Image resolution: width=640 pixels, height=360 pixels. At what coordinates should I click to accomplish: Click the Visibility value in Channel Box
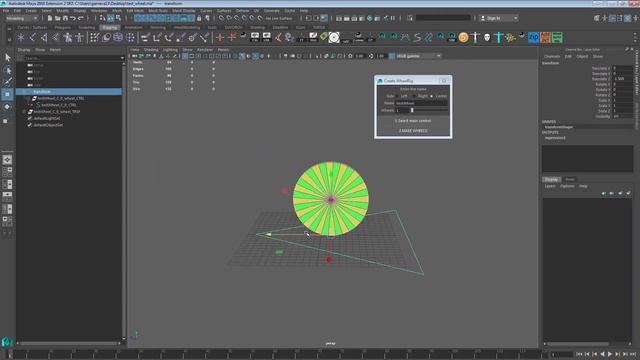(x=622, y=116)
